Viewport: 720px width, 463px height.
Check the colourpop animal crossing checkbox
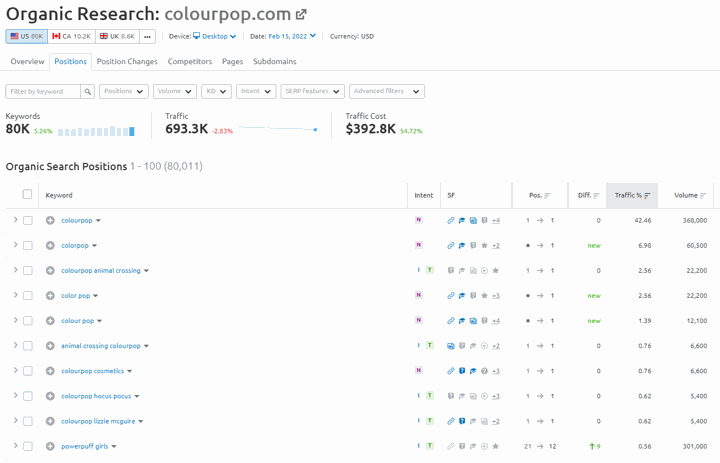pyautogui.click(x=28, y=271)
